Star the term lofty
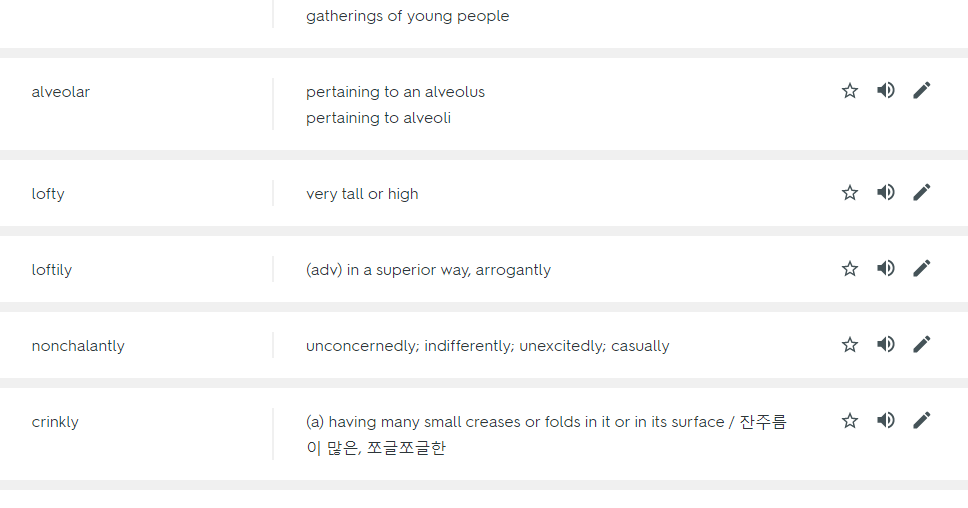968x508 pixels. [x=850, y=193]
